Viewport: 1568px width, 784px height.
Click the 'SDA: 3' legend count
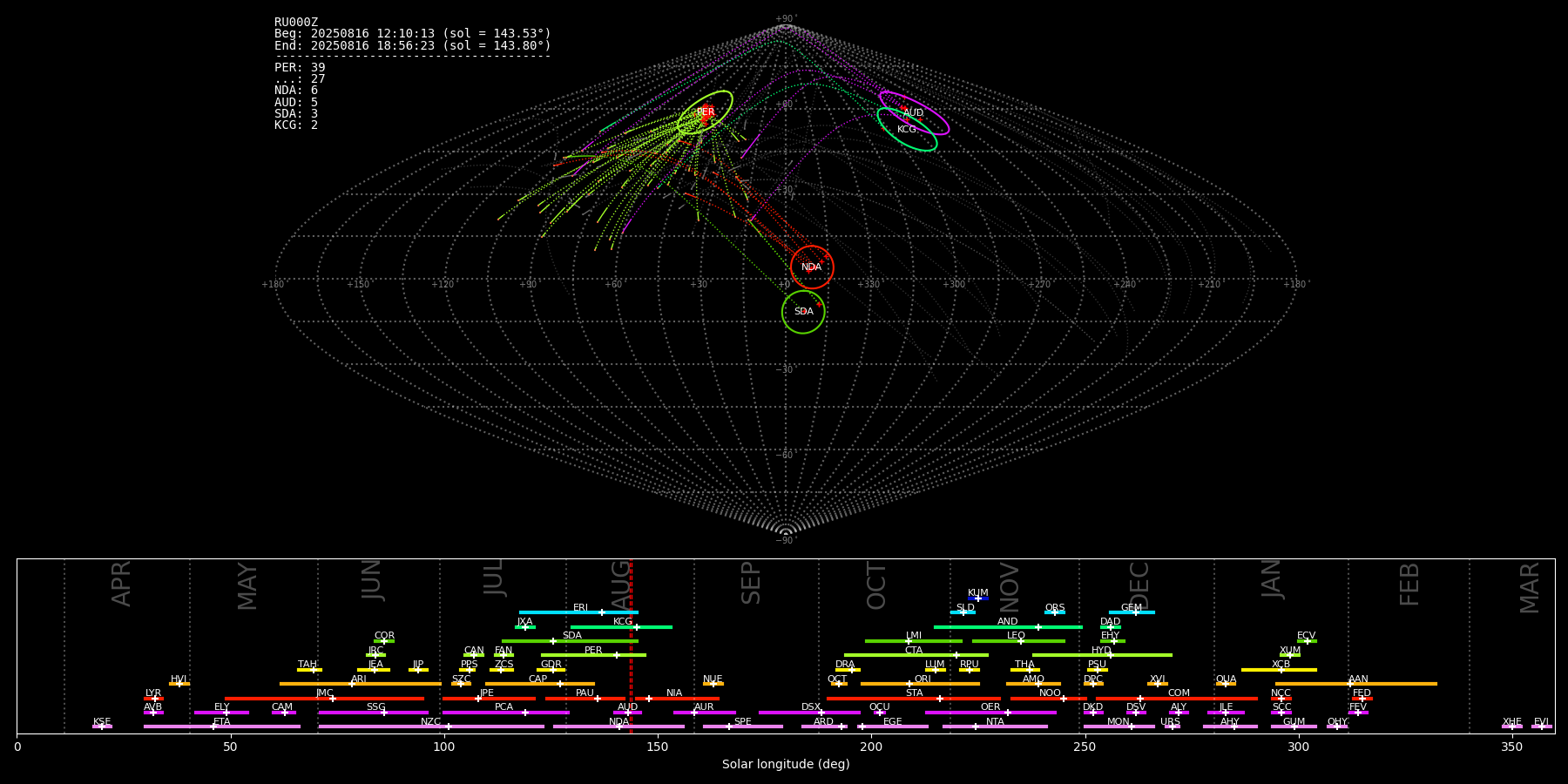pos(296,113)
